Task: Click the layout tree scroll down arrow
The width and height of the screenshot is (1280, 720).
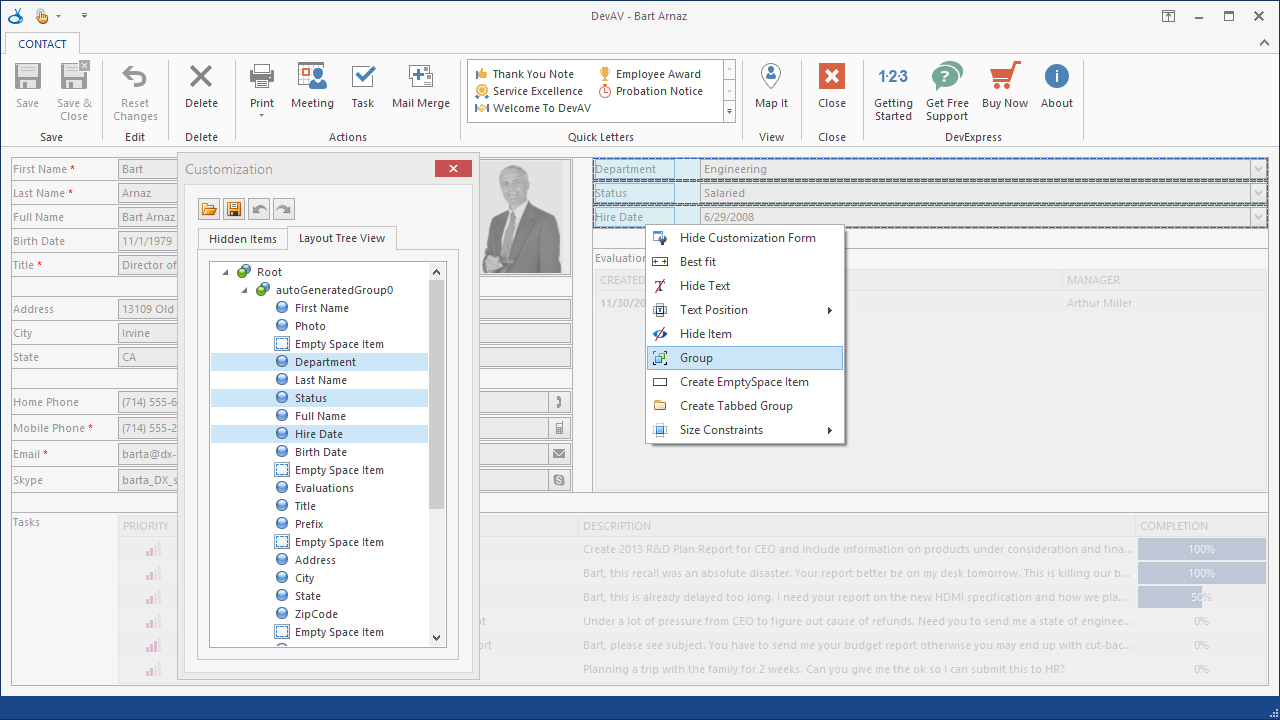Action: (436, 637)
